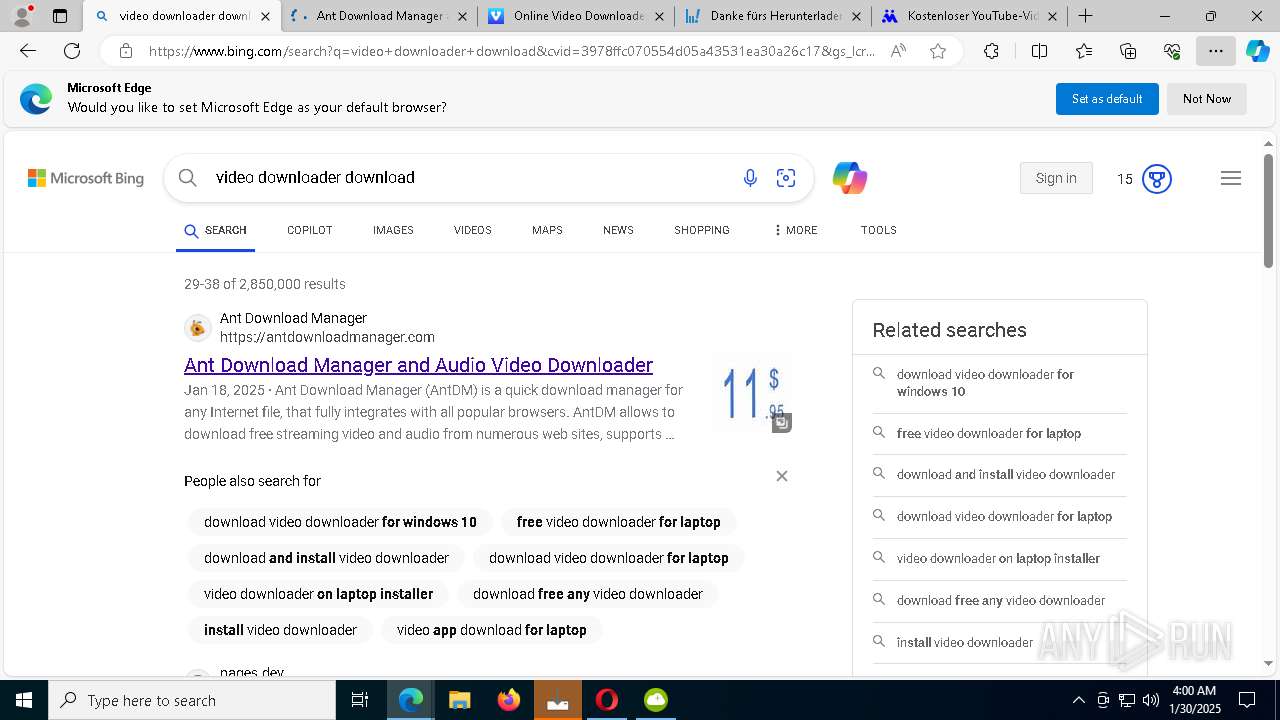Select chip download free any video downloader
This screenshot has width=1280, height=720.
(588, 594)
